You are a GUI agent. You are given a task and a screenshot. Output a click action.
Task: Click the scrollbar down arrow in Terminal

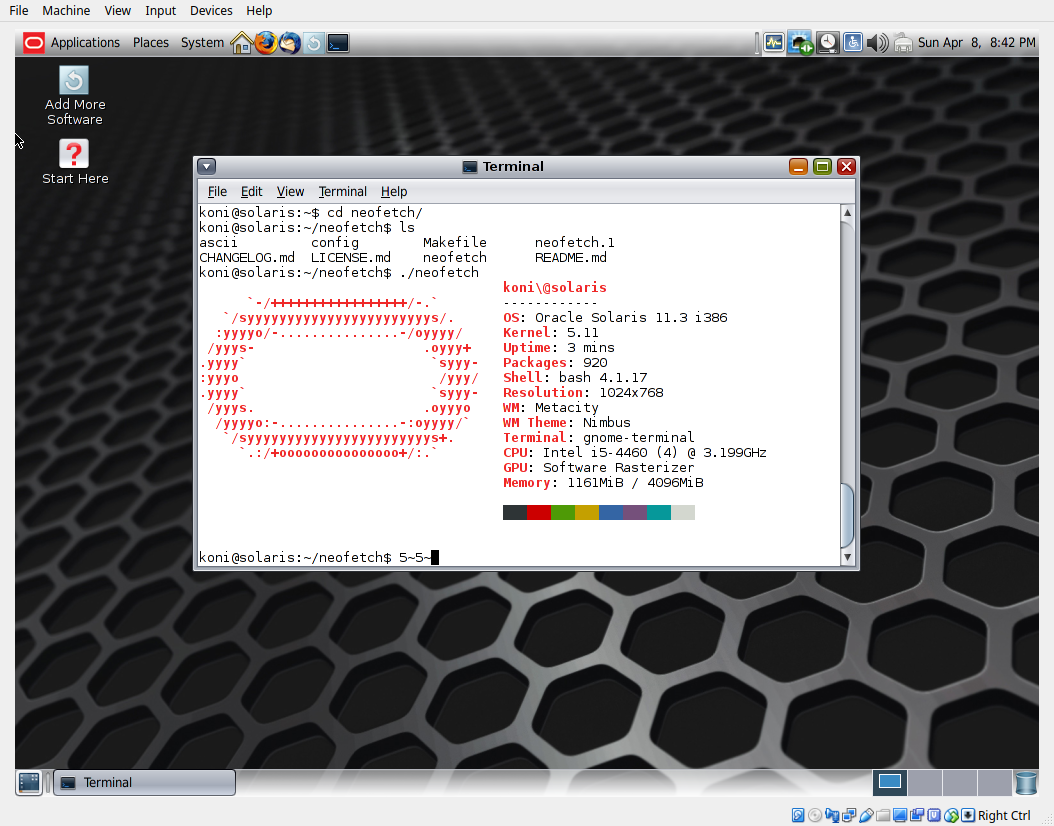pos(847,557)
